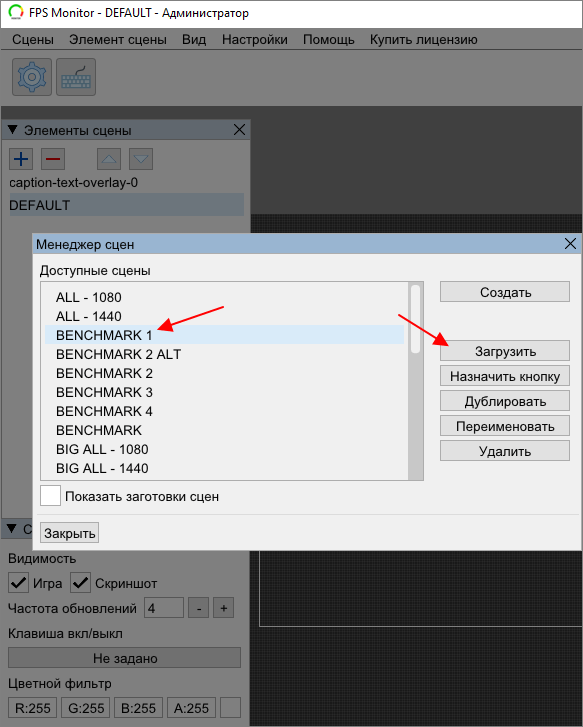Image resolution: width=583 pixels, height=727 pixels.
Task: Open the color filter preview swatch
Action: pyautogui.click(x=231, y=708)
